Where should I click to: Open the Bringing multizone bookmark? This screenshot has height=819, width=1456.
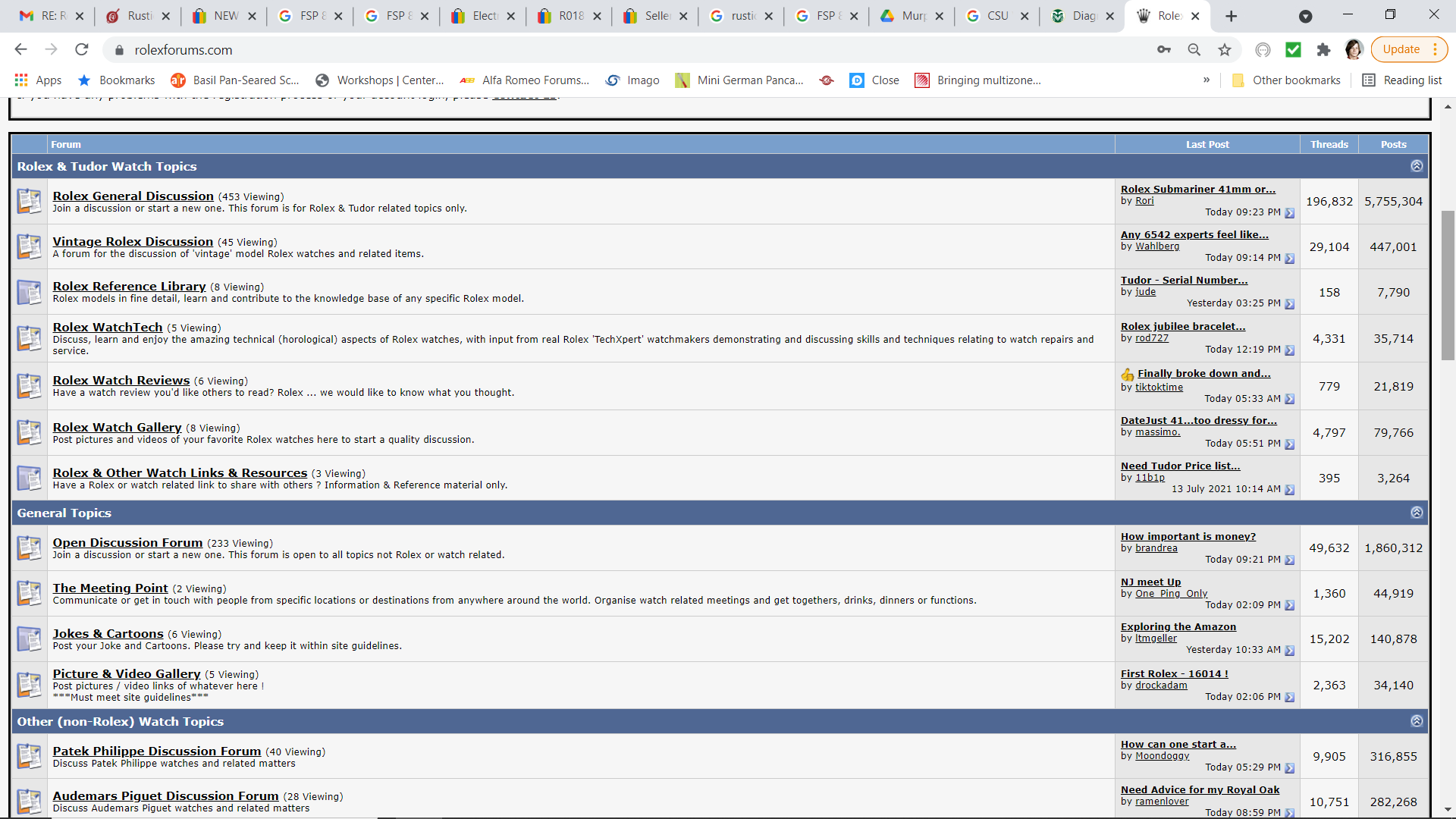coord(978,80)
